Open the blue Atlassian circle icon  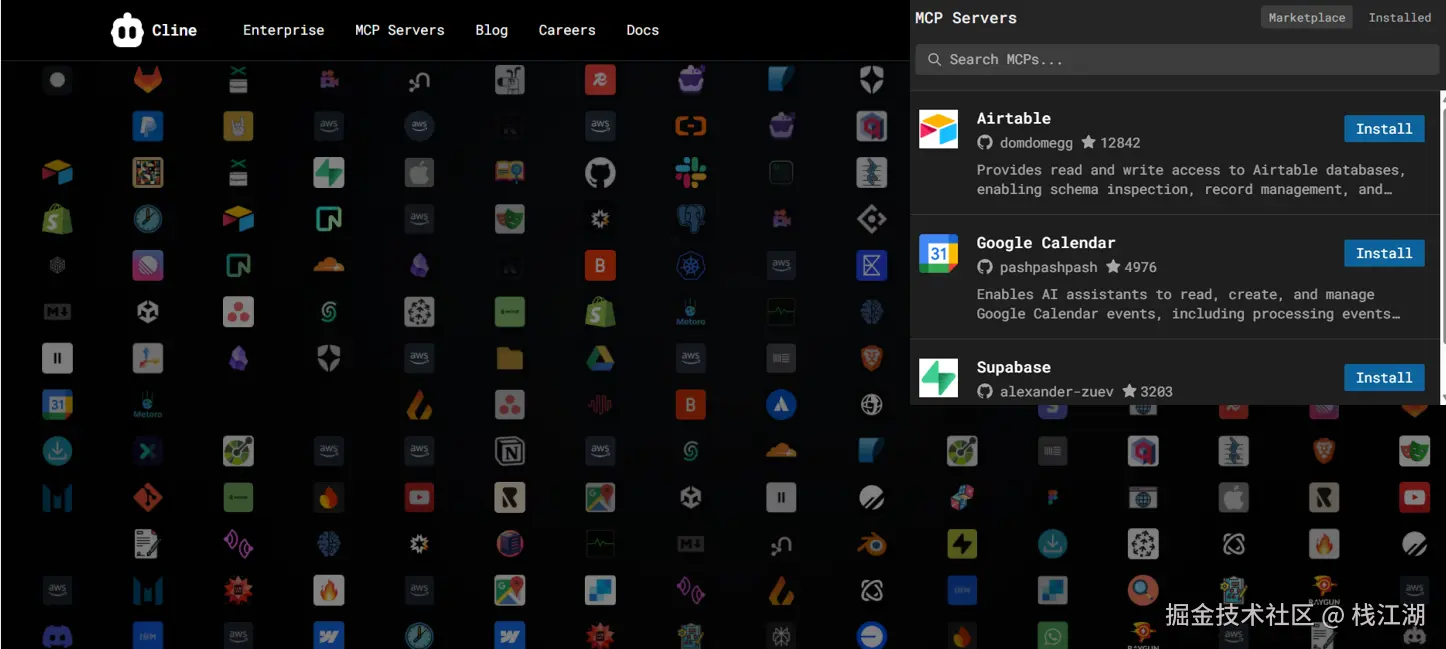[781, 405]
